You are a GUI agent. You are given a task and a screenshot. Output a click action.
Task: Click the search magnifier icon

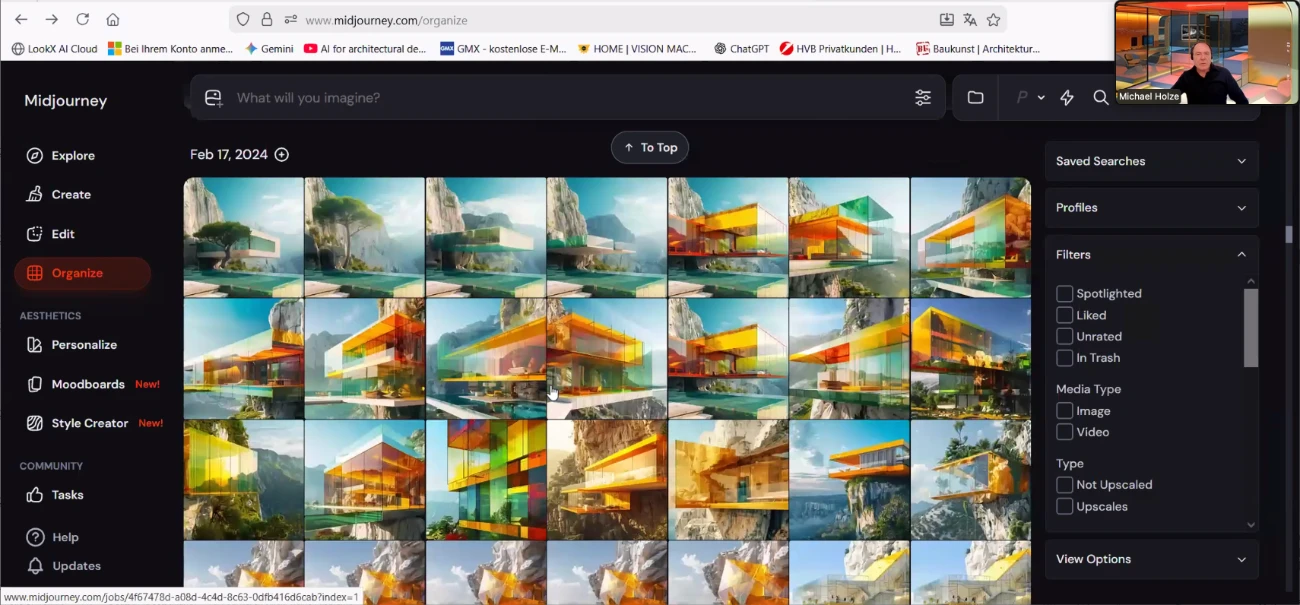point(1100,98)
